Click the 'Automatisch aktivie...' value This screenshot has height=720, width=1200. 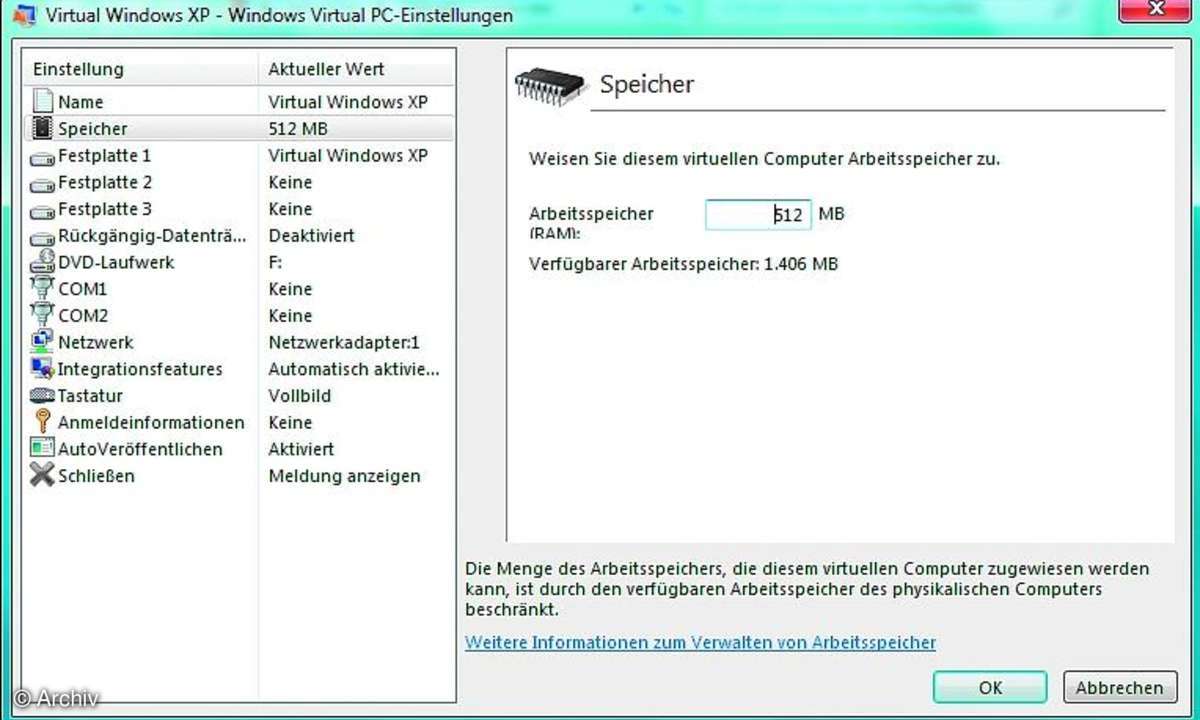pos(354,369)
